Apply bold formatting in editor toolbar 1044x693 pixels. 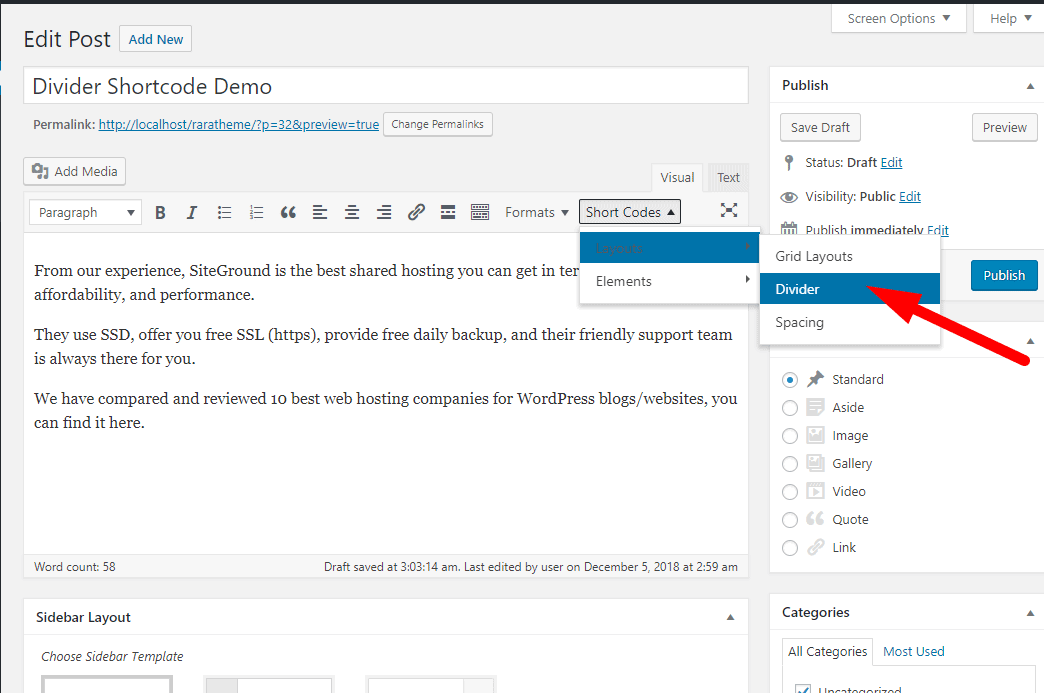pos(160,212)
